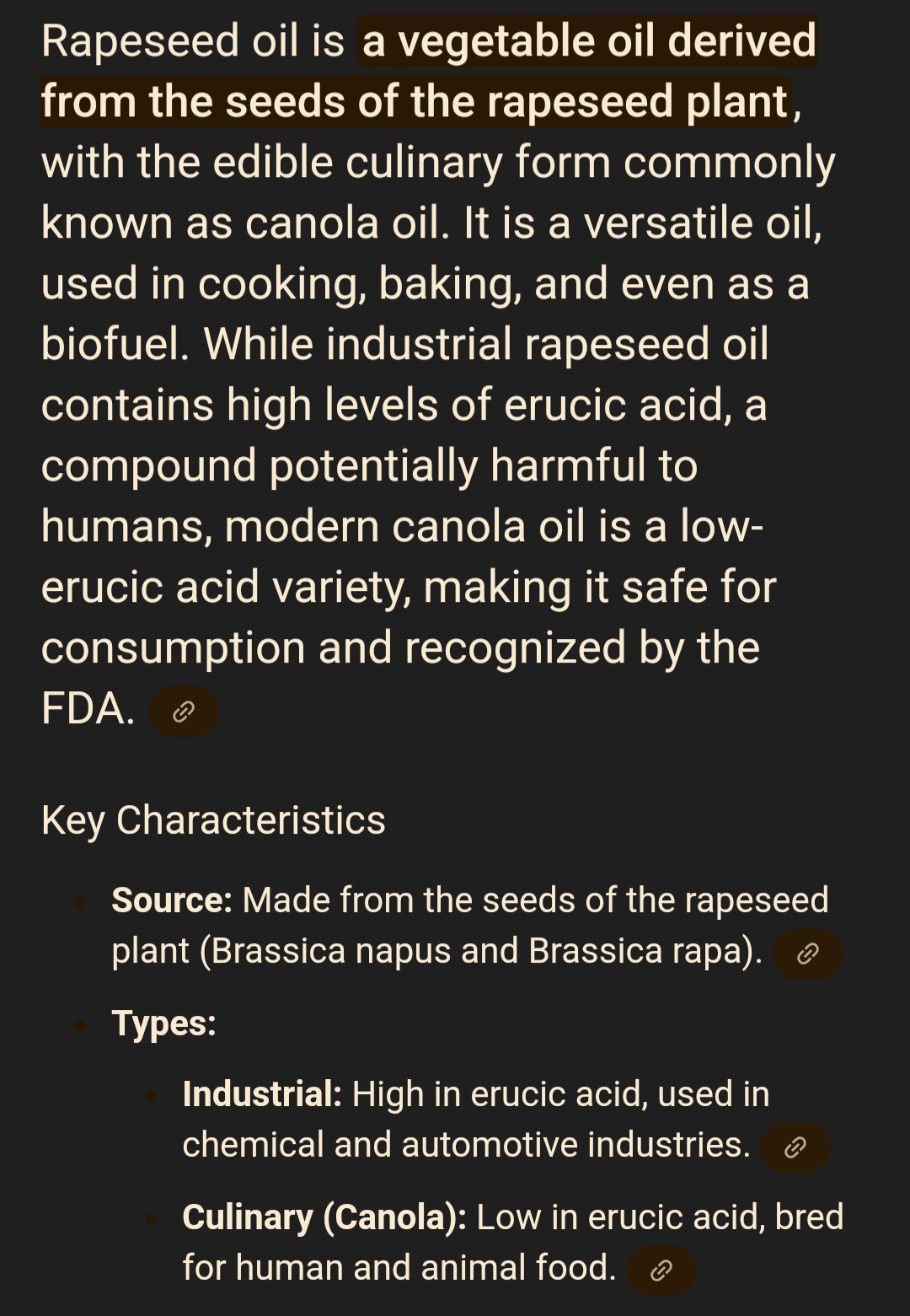The height and width of the screenshot is (1316, 910).
Task: Click the word biofuel in the summary
Action: point(115,344)
